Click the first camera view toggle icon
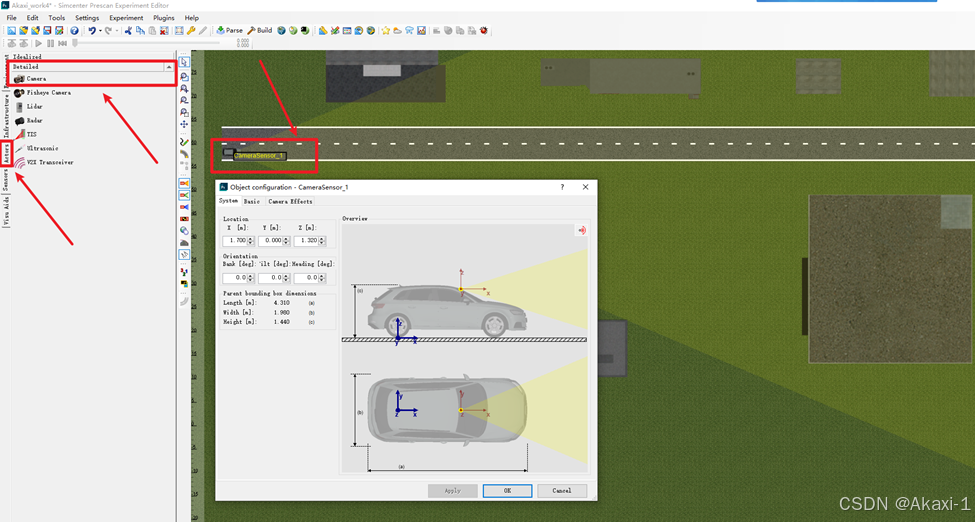 185,184
